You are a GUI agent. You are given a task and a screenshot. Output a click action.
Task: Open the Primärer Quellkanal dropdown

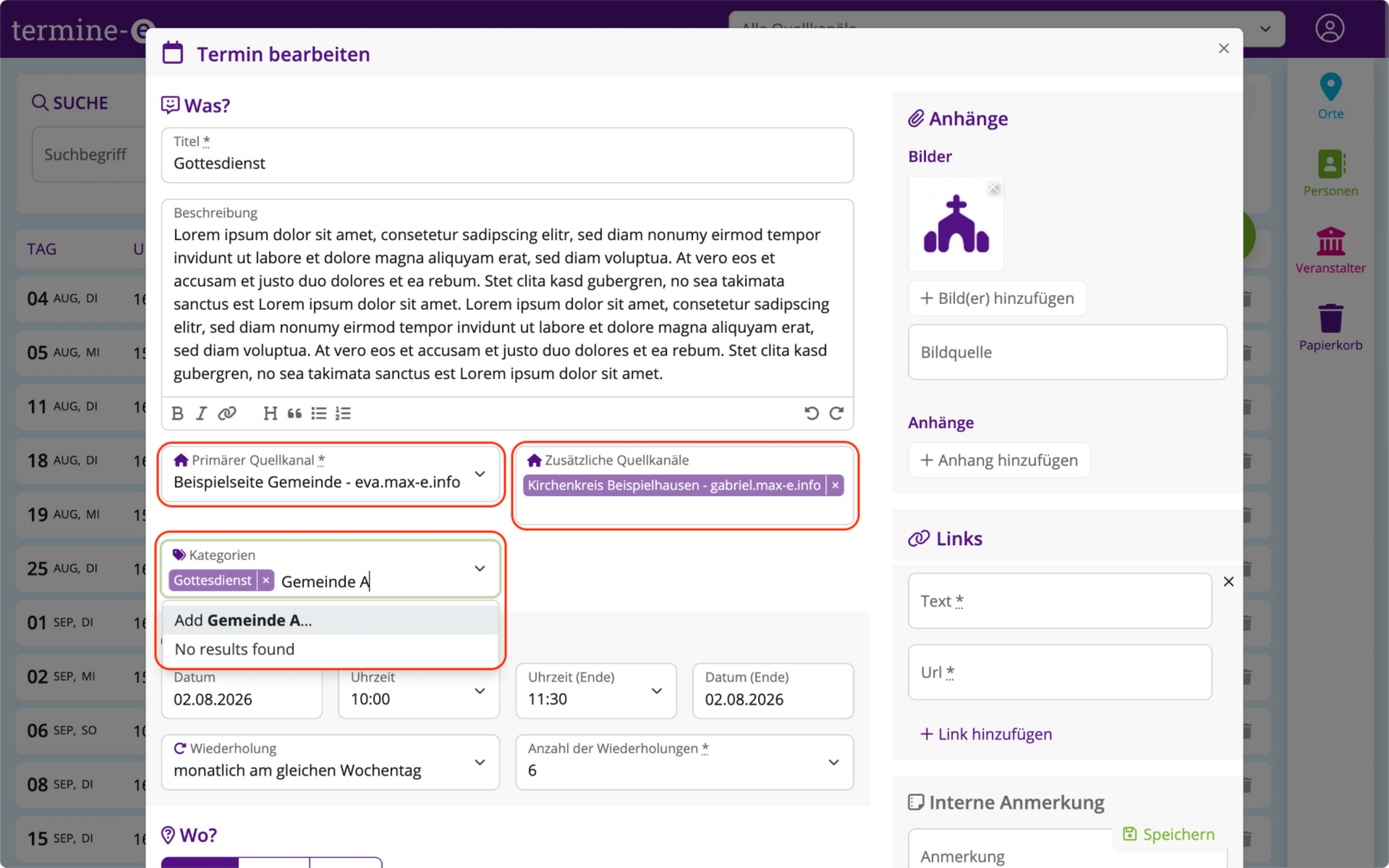(x=331, y=474)
